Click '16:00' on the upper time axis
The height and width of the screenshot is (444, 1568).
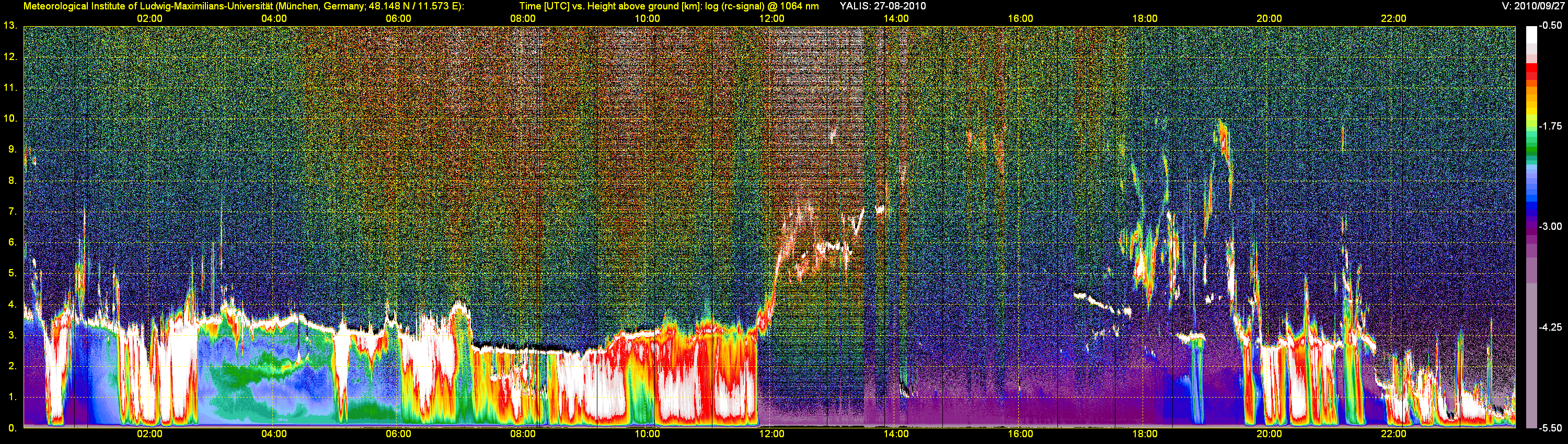click(x=1020, y=18)
